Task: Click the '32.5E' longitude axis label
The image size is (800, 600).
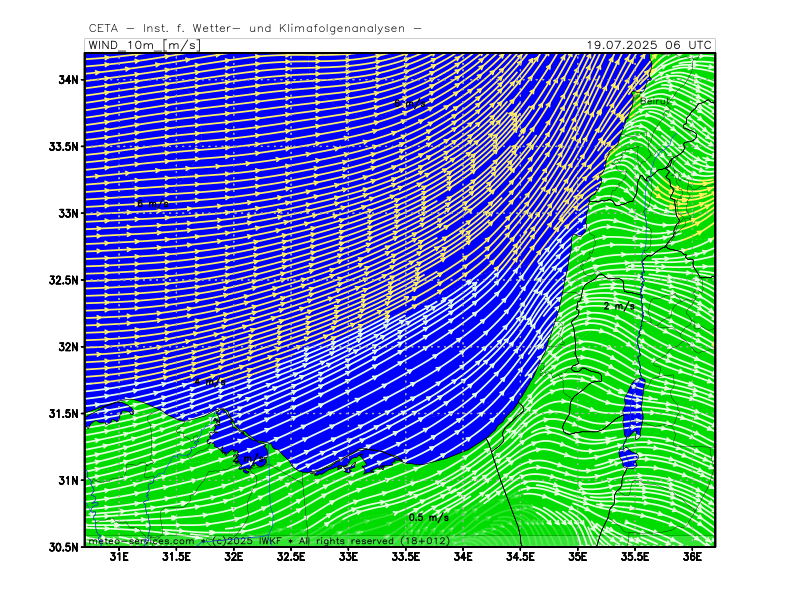Action: (x=291, y=557)
